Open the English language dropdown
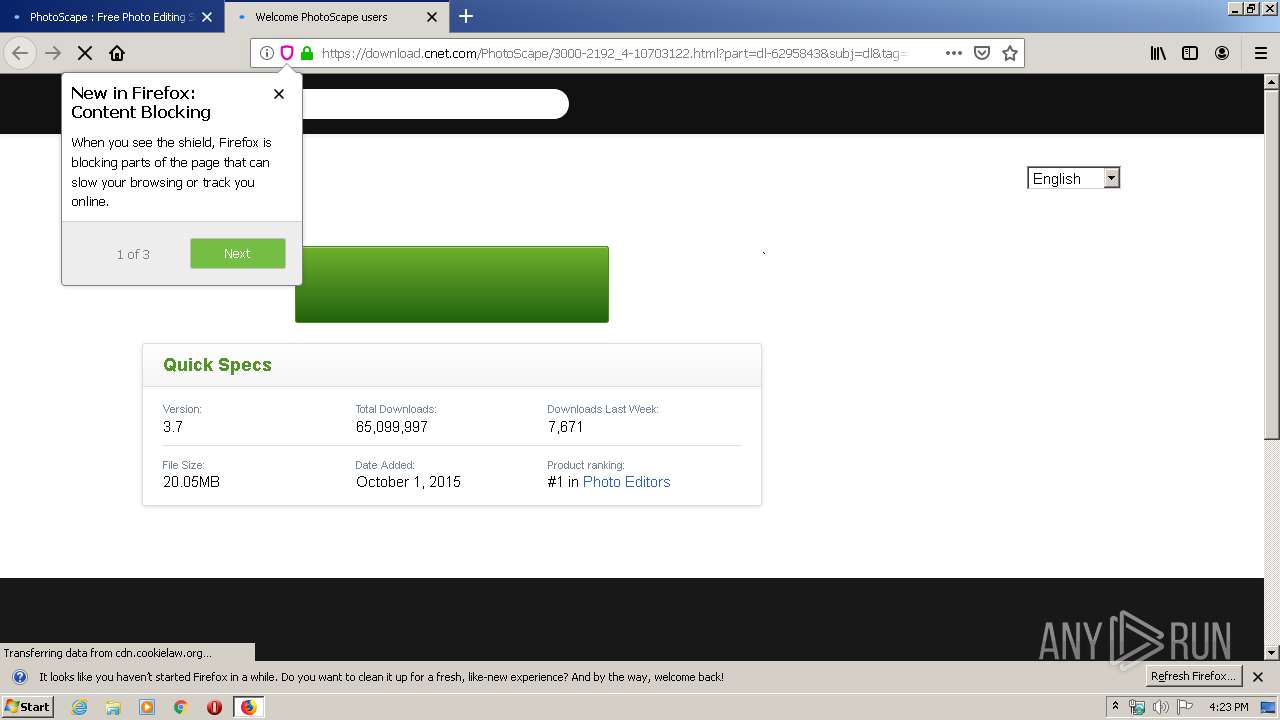This screenshot has height=720, width=1280. [1073, 178]
